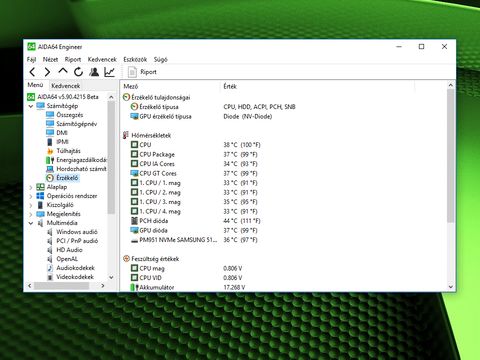This screenshot has height=360, width=480.
Task: Select the DMI tree item
Action: [x=62, y=133]
